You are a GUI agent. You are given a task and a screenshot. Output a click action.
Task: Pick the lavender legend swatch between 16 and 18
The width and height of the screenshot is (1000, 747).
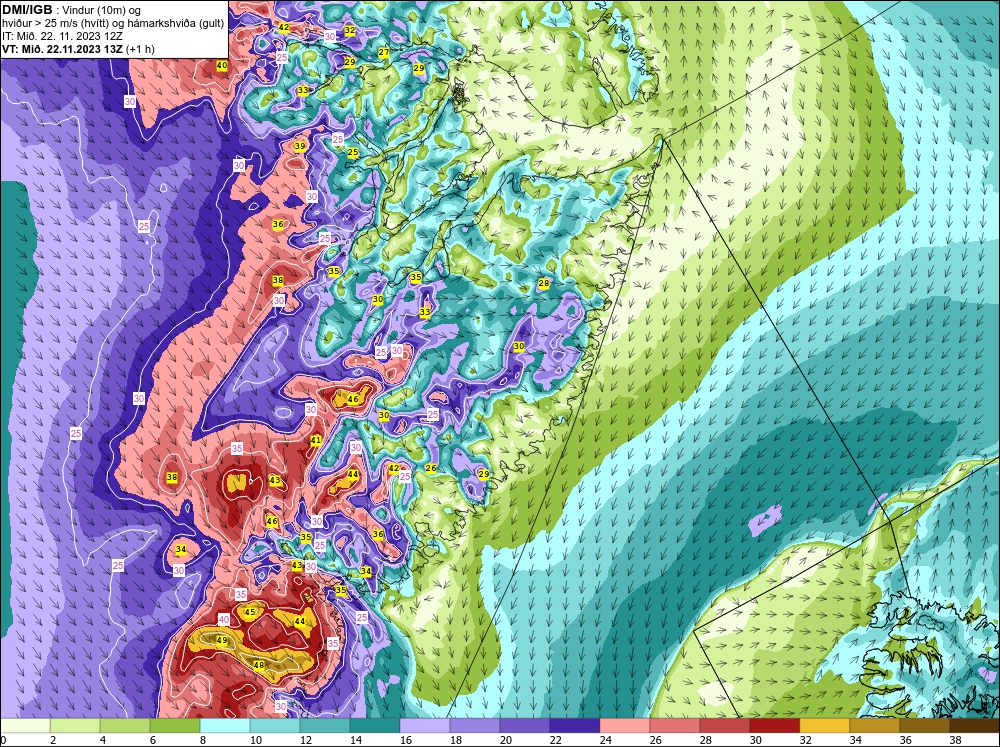pyautogui.click(x=425, y=726)
